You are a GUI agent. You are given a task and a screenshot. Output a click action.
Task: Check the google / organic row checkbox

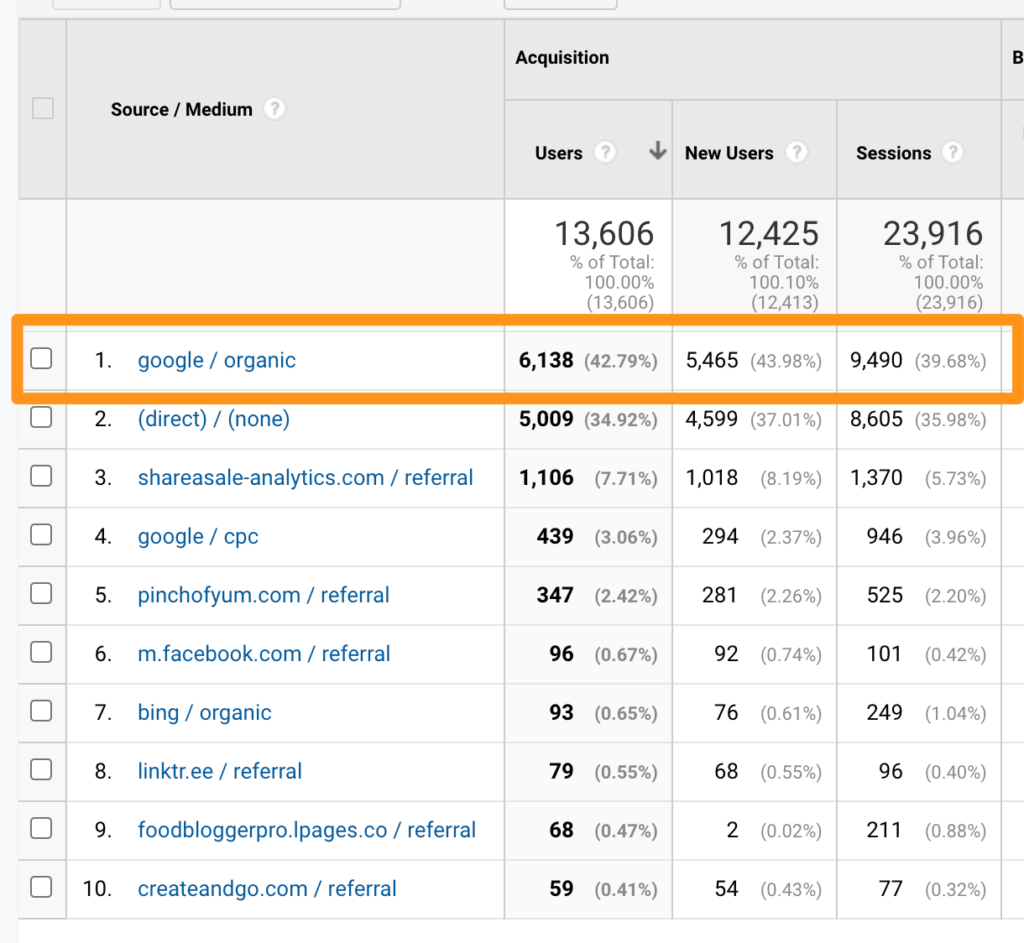click(41, 358)
